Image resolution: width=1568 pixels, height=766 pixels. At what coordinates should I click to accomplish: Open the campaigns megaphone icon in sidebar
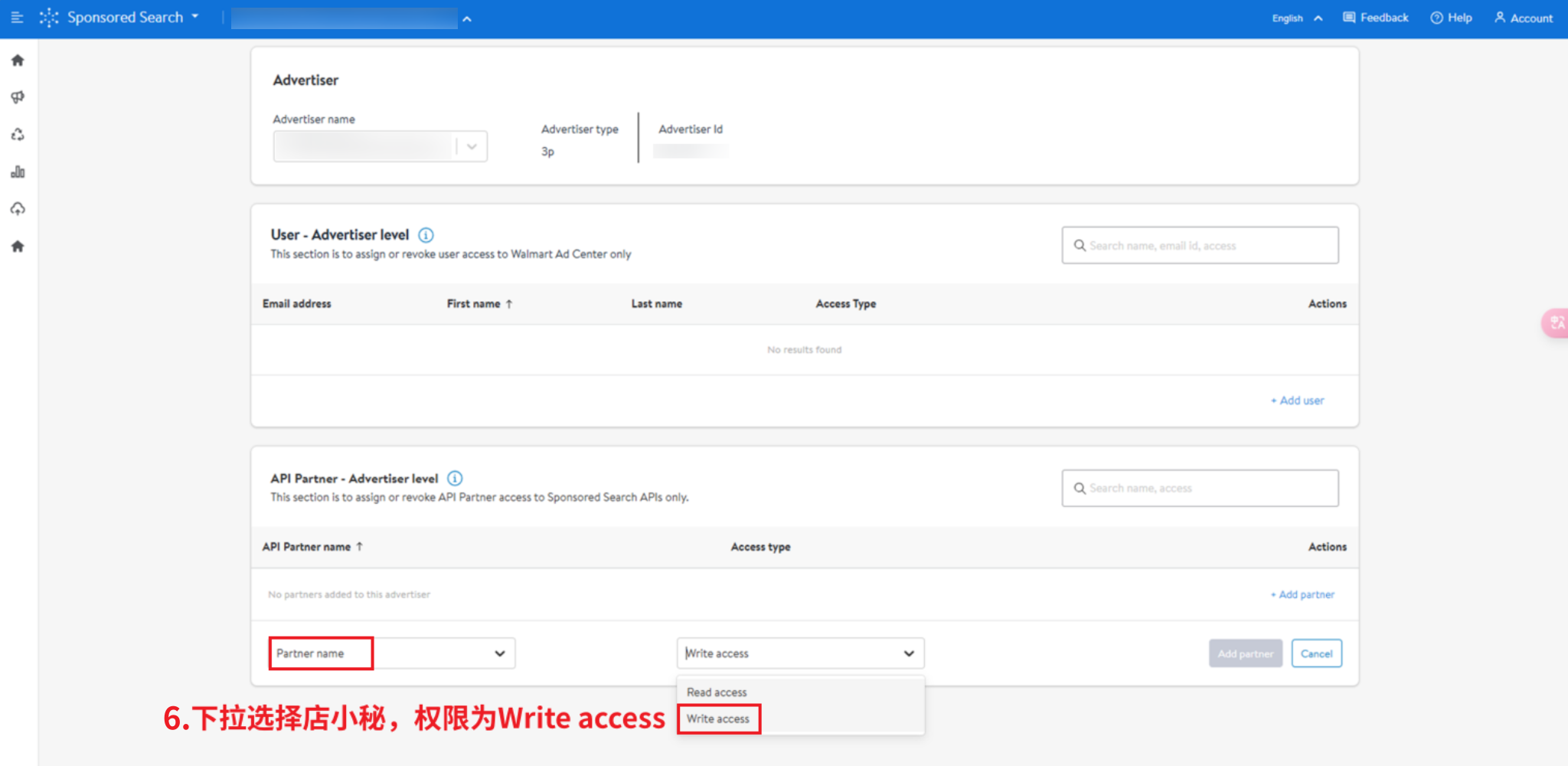click(x=18, y=97)
